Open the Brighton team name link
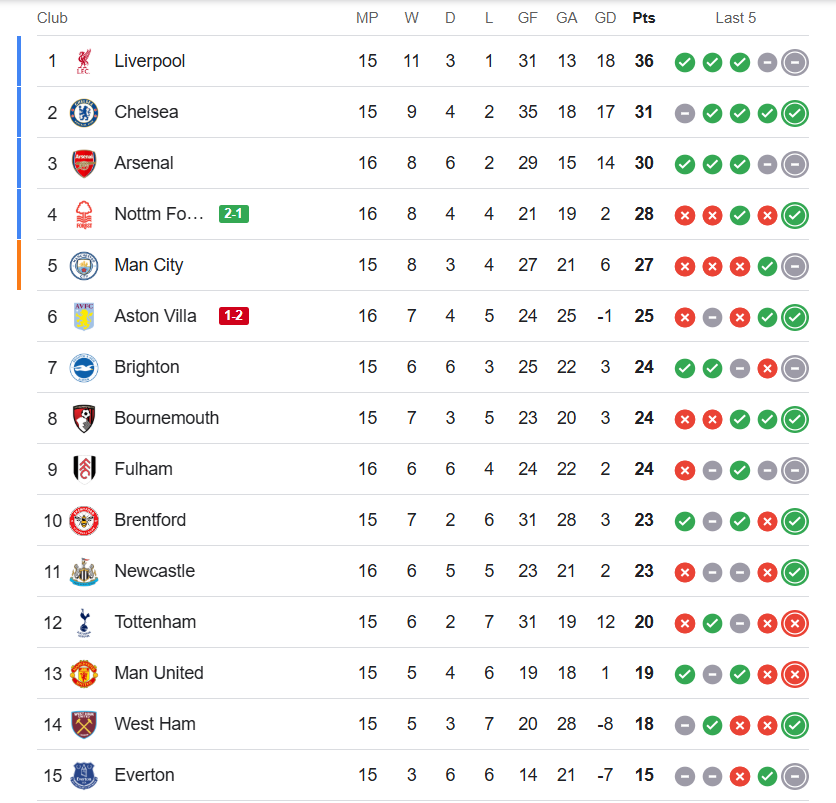 [147, 367]
